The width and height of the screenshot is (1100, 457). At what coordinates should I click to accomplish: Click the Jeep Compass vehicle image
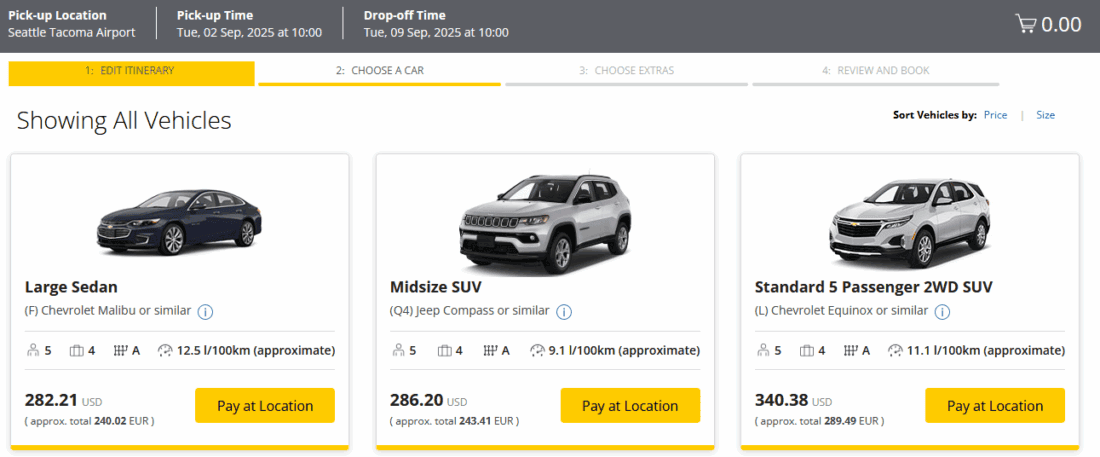click(x=545, y=221)
